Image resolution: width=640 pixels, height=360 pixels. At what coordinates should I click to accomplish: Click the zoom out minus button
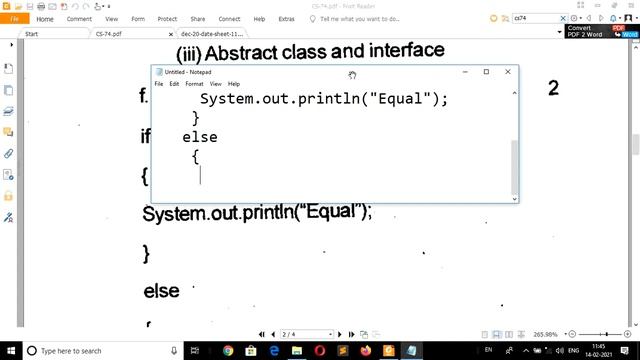[572, 334]
